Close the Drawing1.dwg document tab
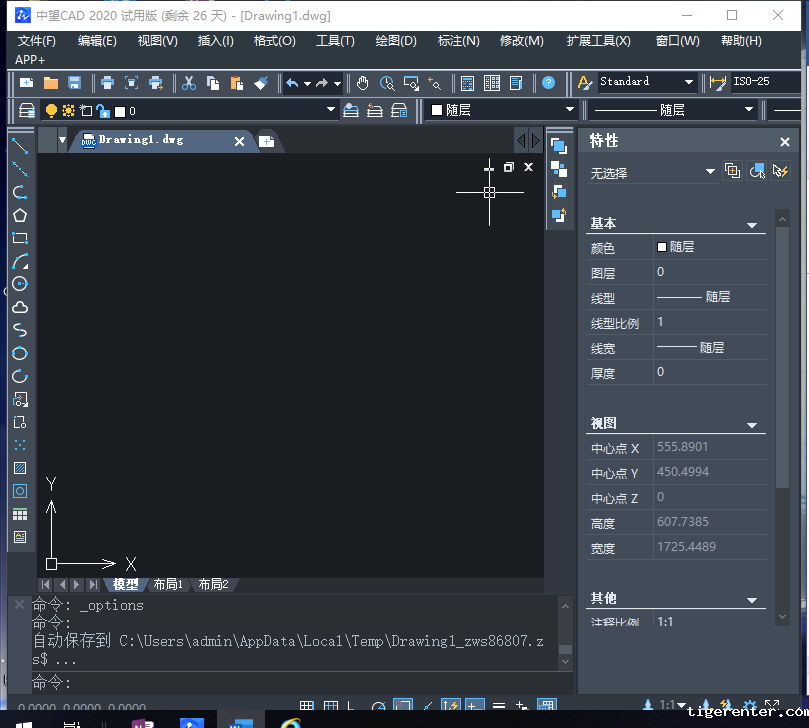The image size is (809, 728). pos(239,141)
